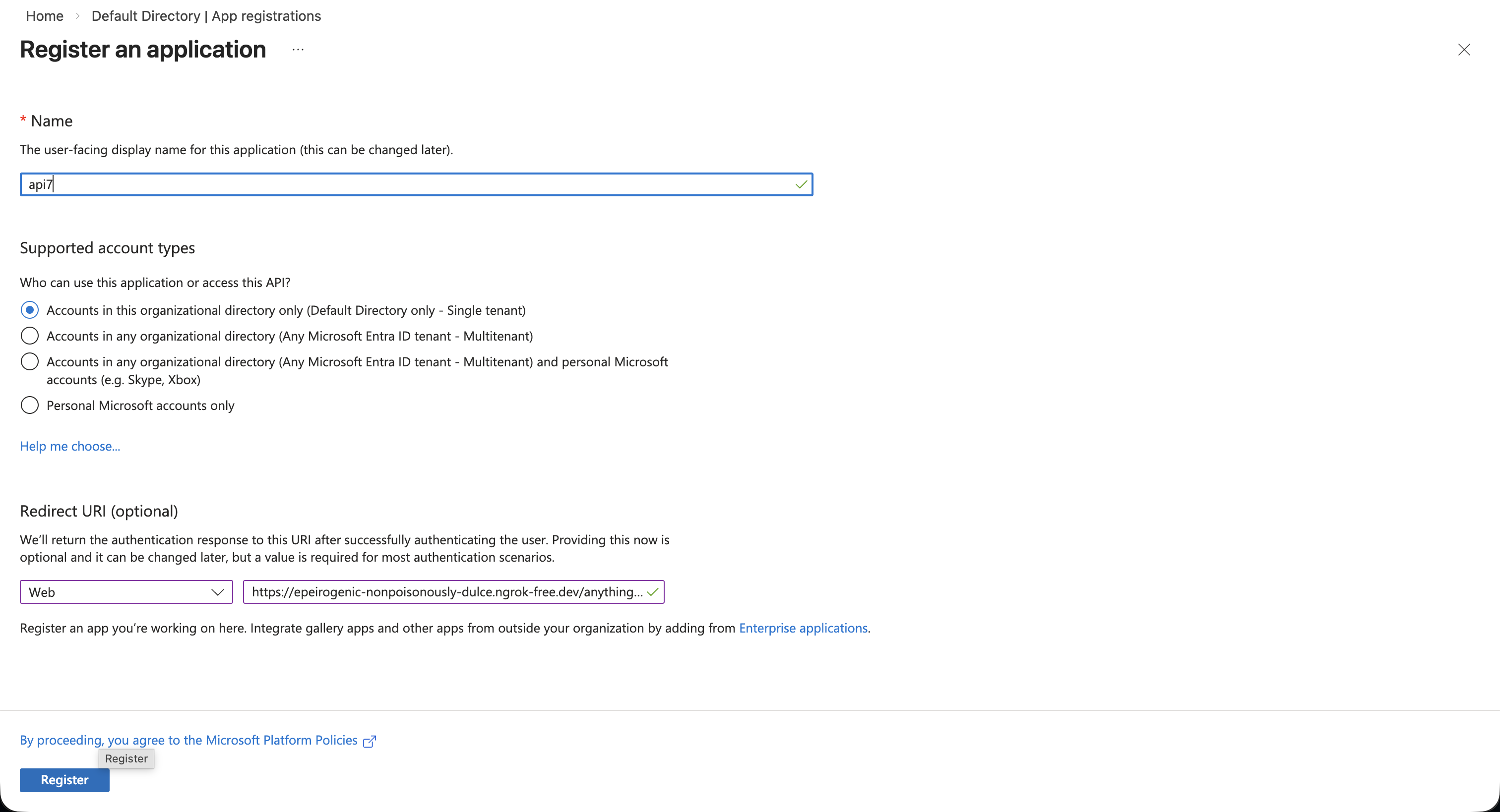Dismiss the panel with the X icon
The width and height of the screenshot is (1500, 812).
[1464, 50]
